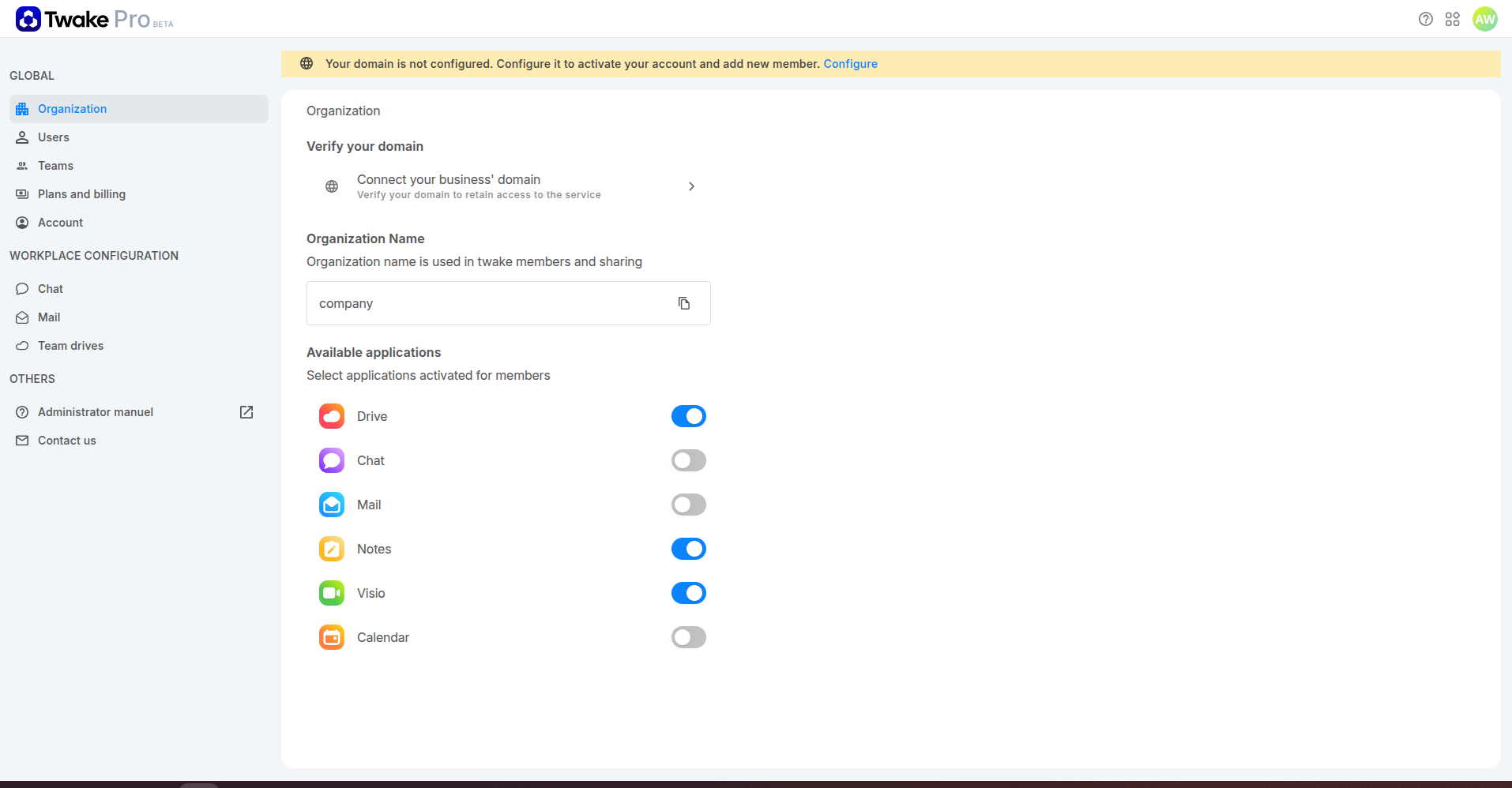This screenshot has height=788, width=1512.
Task: Click the Chat application icon in Available applications
Action: (332, 460)
